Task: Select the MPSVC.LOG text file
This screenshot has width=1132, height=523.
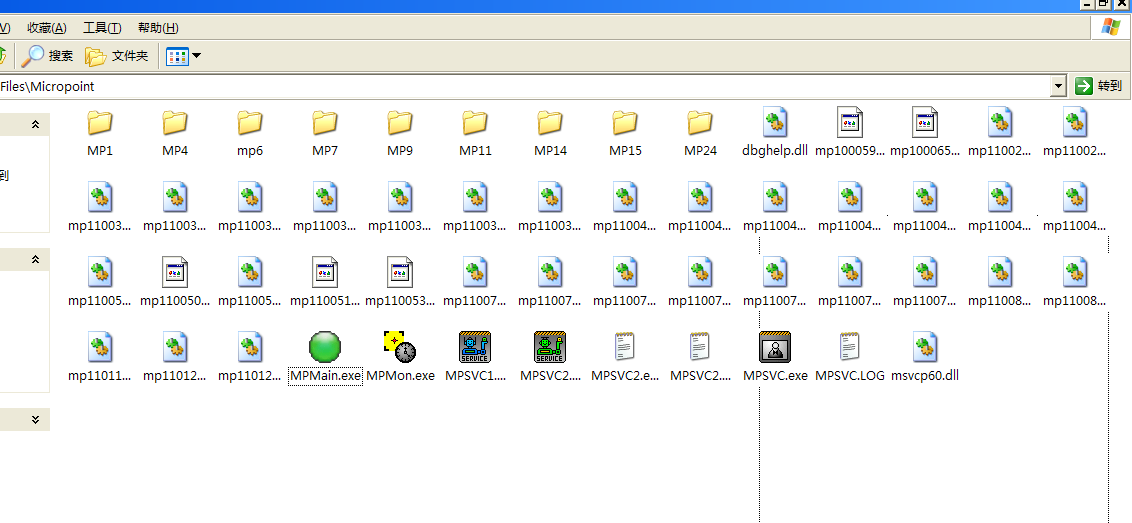Action: click(850, 347)
